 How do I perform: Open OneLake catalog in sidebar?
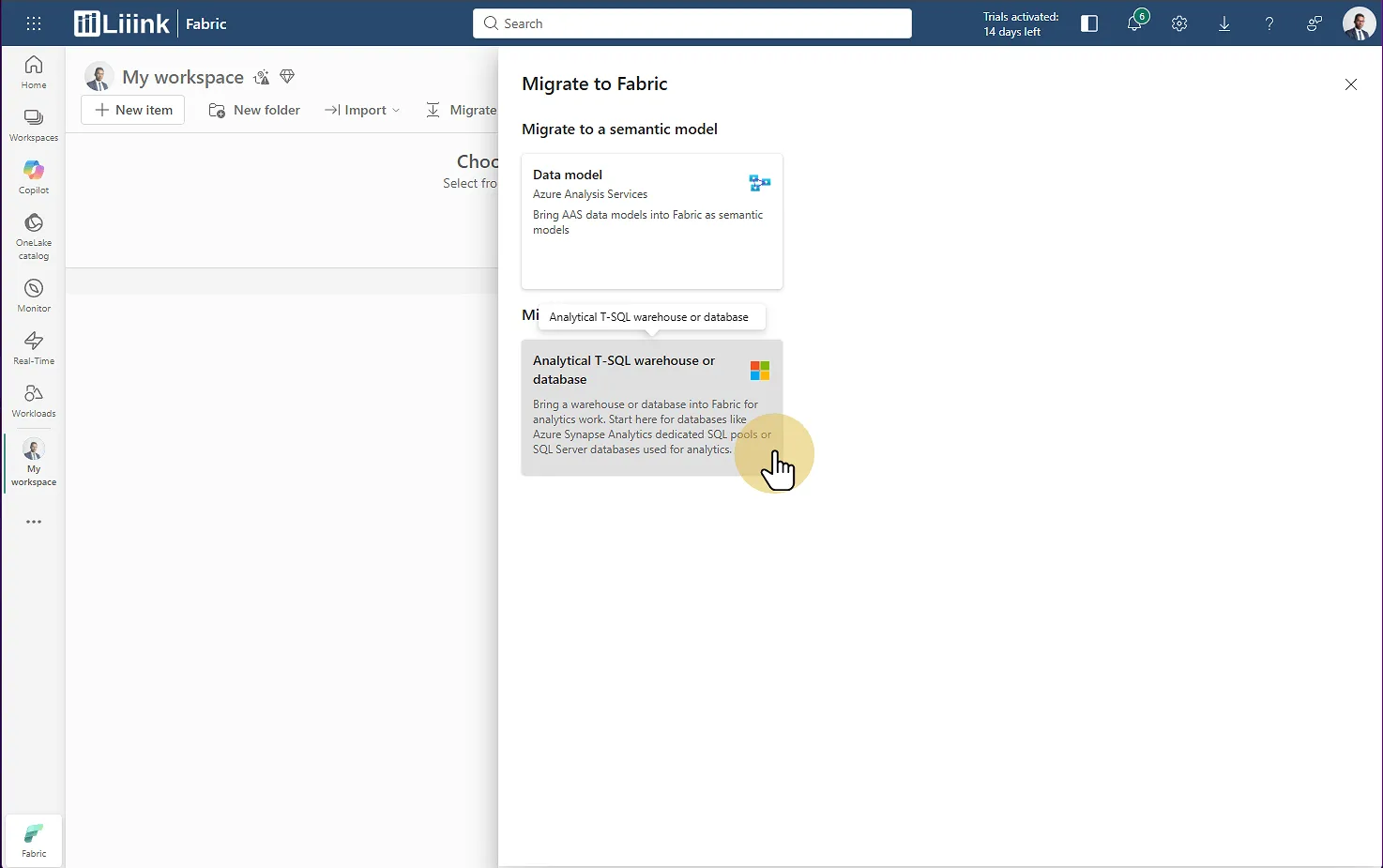click(34, 236)
